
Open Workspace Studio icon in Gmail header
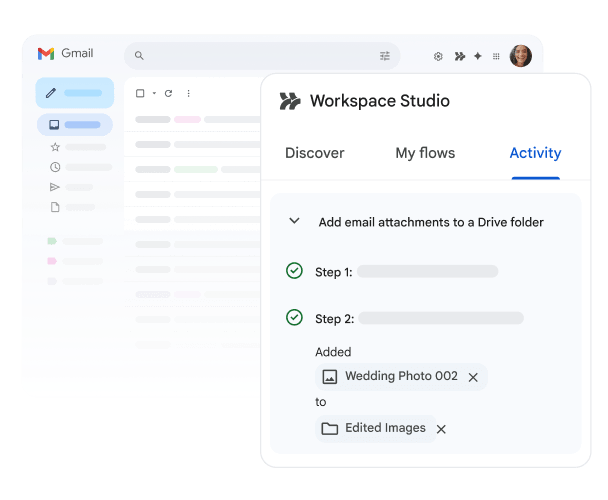(459, 57)
